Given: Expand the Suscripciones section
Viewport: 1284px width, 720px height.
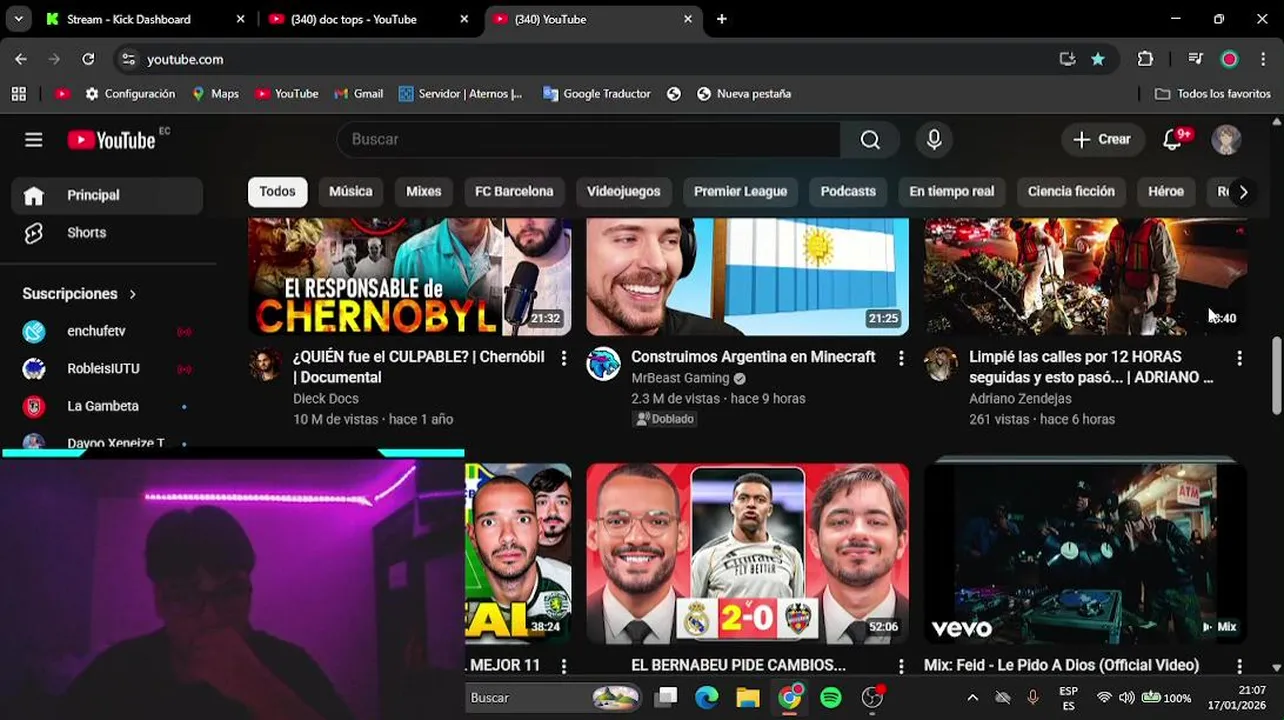Looking at the screenshot, I should [x=79, y=294].
